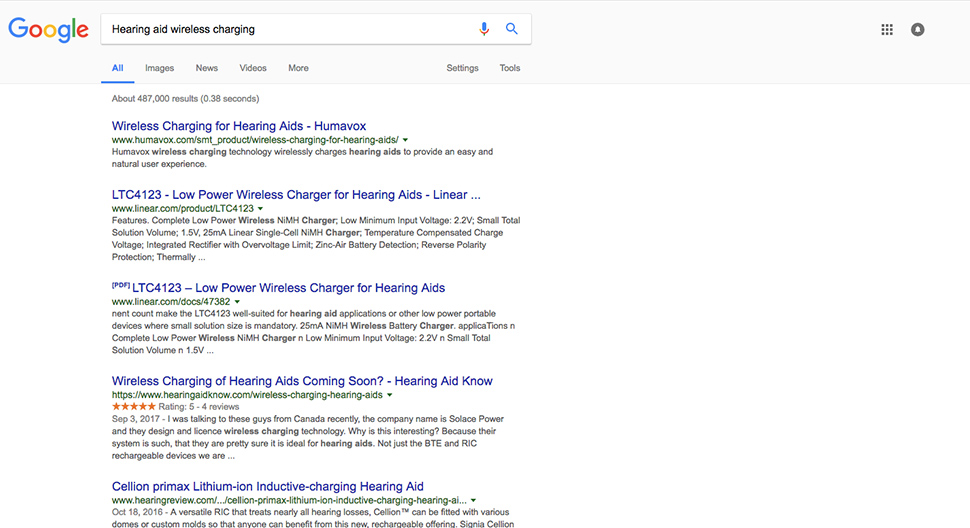Screen dimensions: 970x528
Task: Open the PDF result 'LTC4123 – Low Power Wireless Charger'
Action: click(288, 288)
